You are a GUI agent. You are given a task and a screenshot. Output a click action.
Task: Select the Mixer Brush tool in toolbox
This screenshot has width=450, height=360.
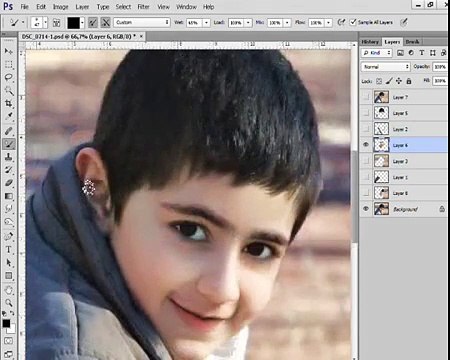(9, 144)
